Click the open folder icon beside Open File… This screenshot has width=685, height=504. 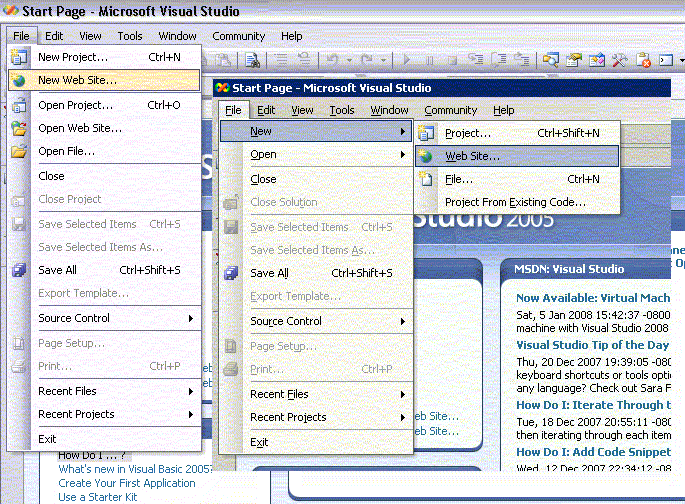[x=19, y=152]
